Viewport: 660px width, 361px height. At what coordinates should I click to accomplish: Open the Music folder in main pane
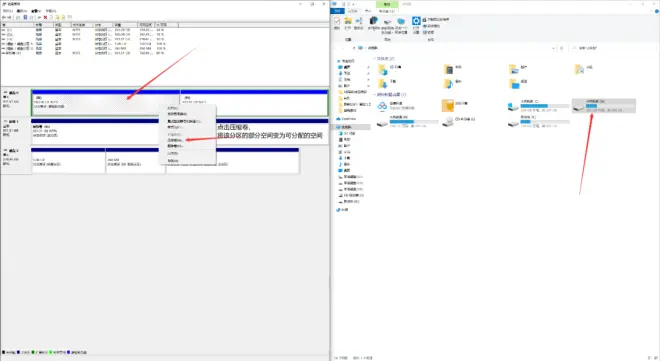(454, 83)
